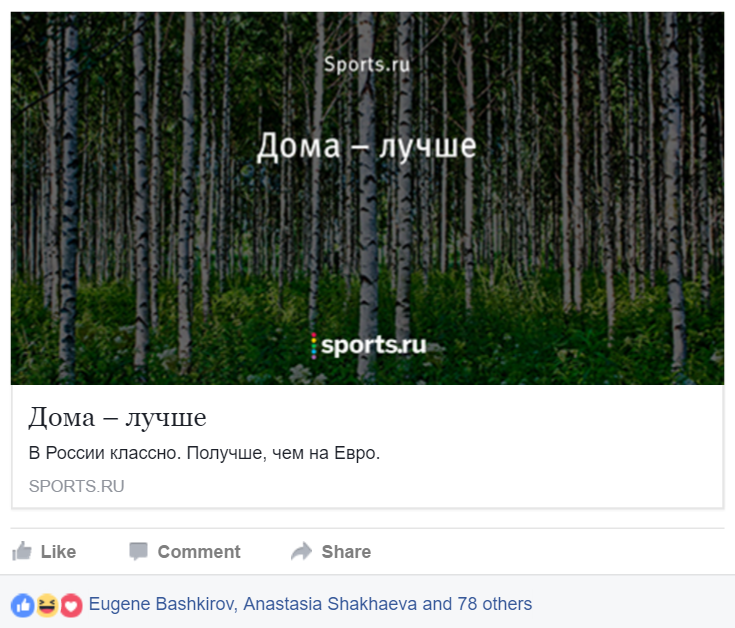Click the SPORTS.RU source domain label
Screen dimensions: 735x628
tap(76, 486)
